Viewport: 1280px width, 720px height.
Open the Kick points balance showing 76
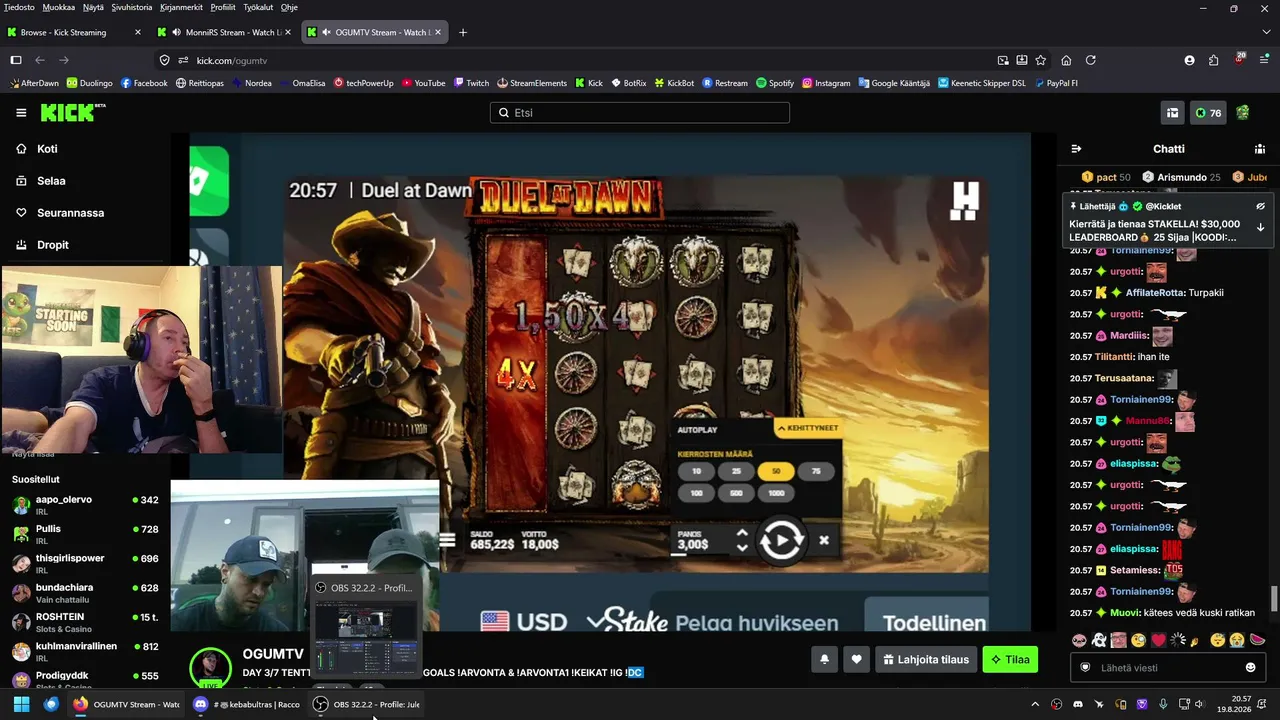1208,113
